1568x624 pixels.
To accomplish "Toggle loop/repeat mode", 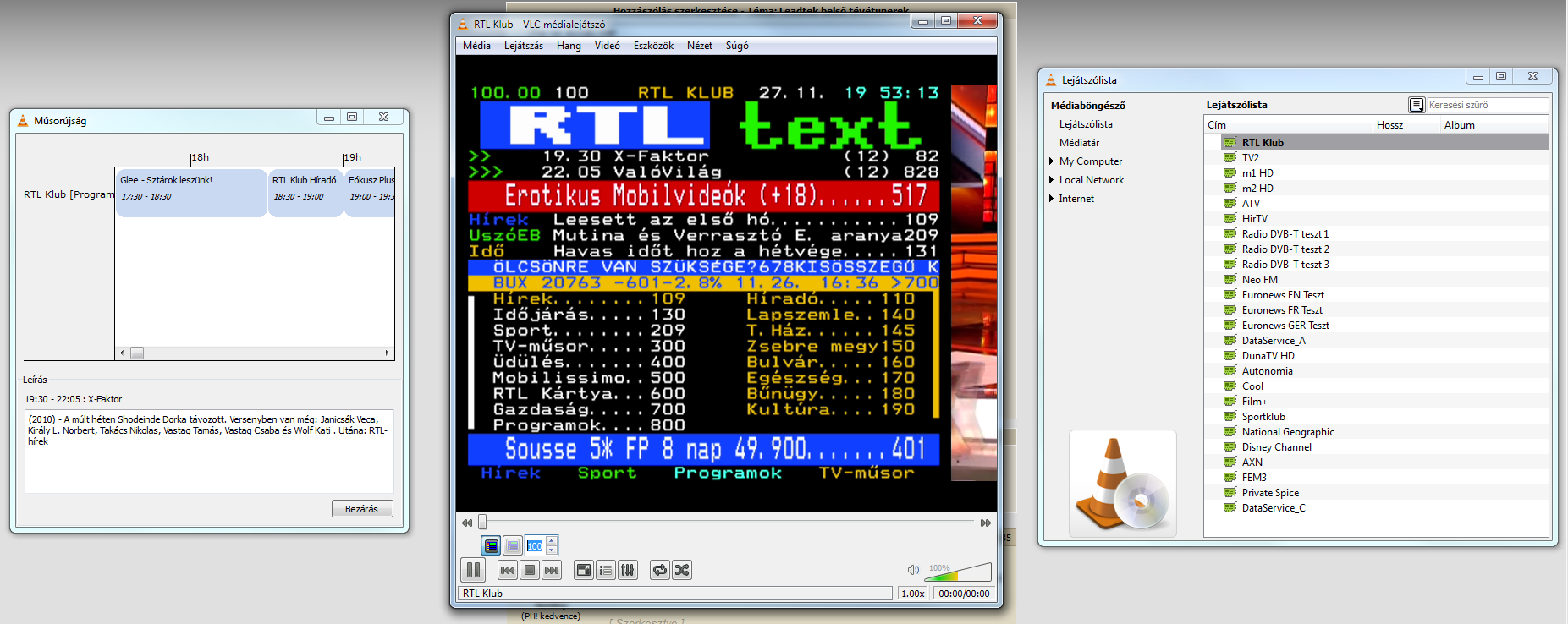I will pos(660,570).
